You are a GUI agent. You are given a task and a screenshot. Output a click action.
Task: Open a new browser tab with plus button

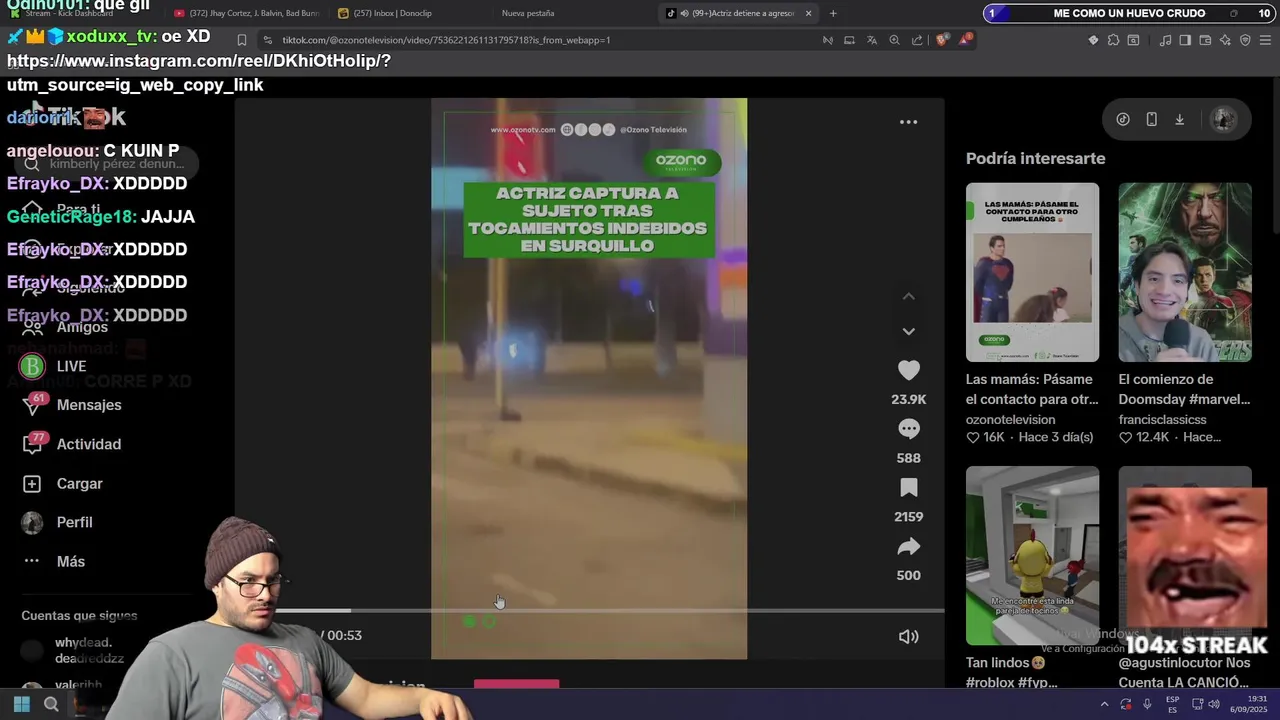point(833,13)
